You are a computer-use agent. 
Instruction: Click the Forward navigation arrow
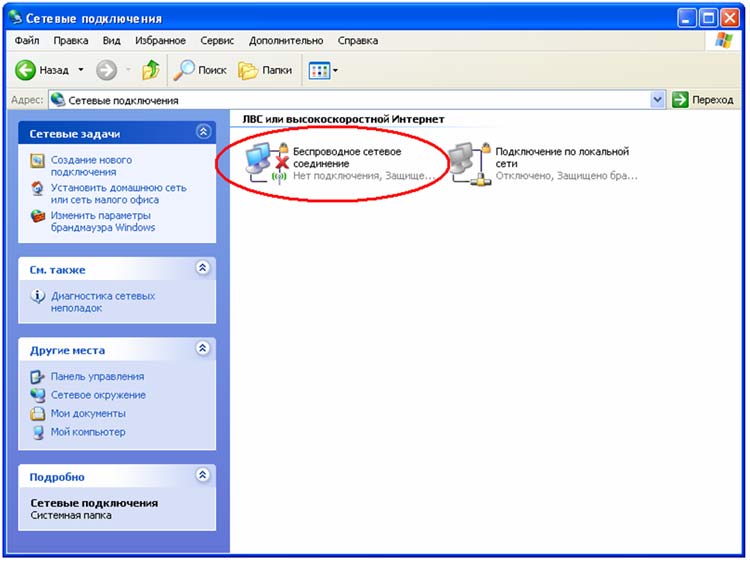[x=106, y=70]
